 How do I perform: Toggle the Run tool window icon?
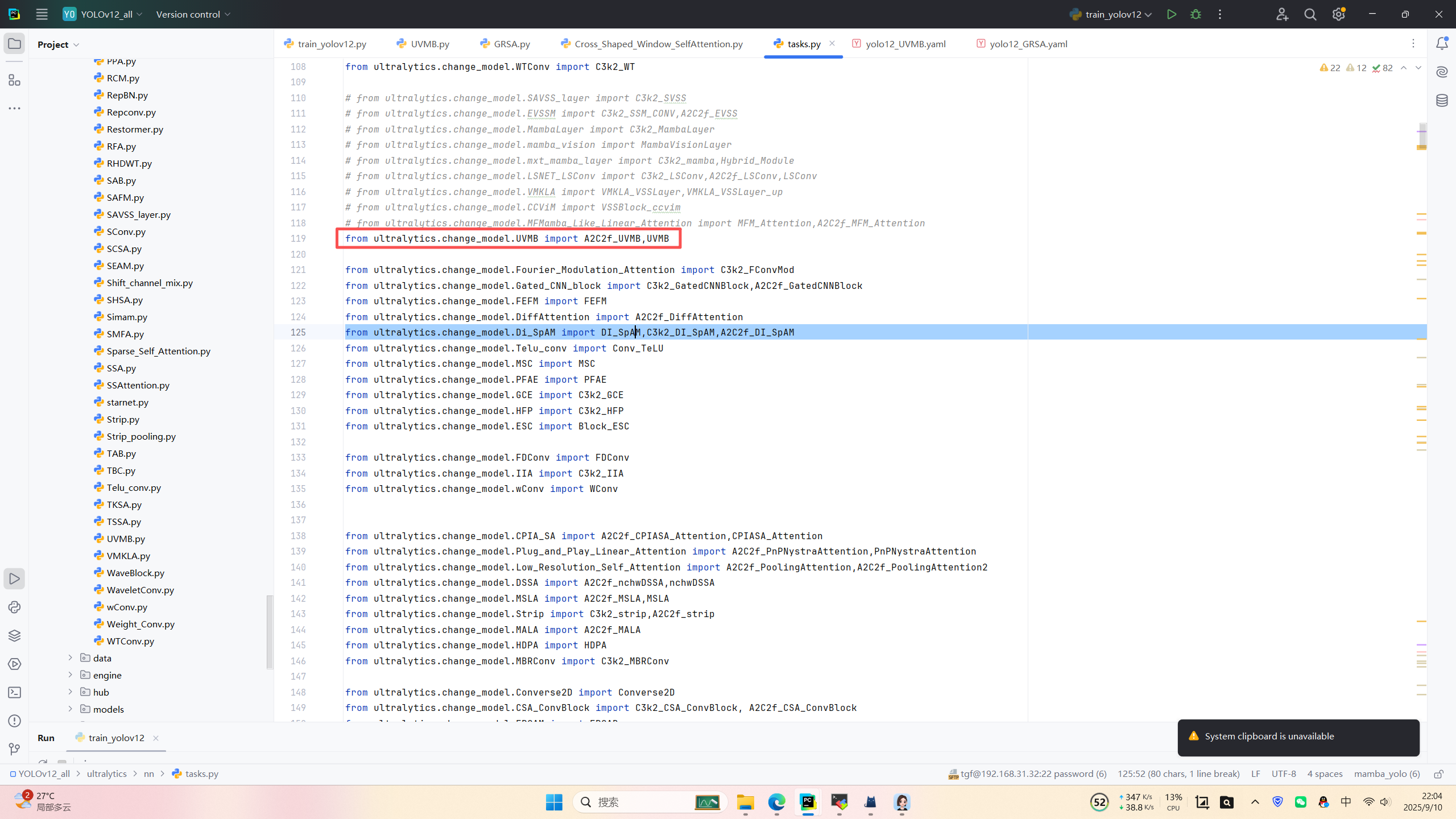[14, 579]
